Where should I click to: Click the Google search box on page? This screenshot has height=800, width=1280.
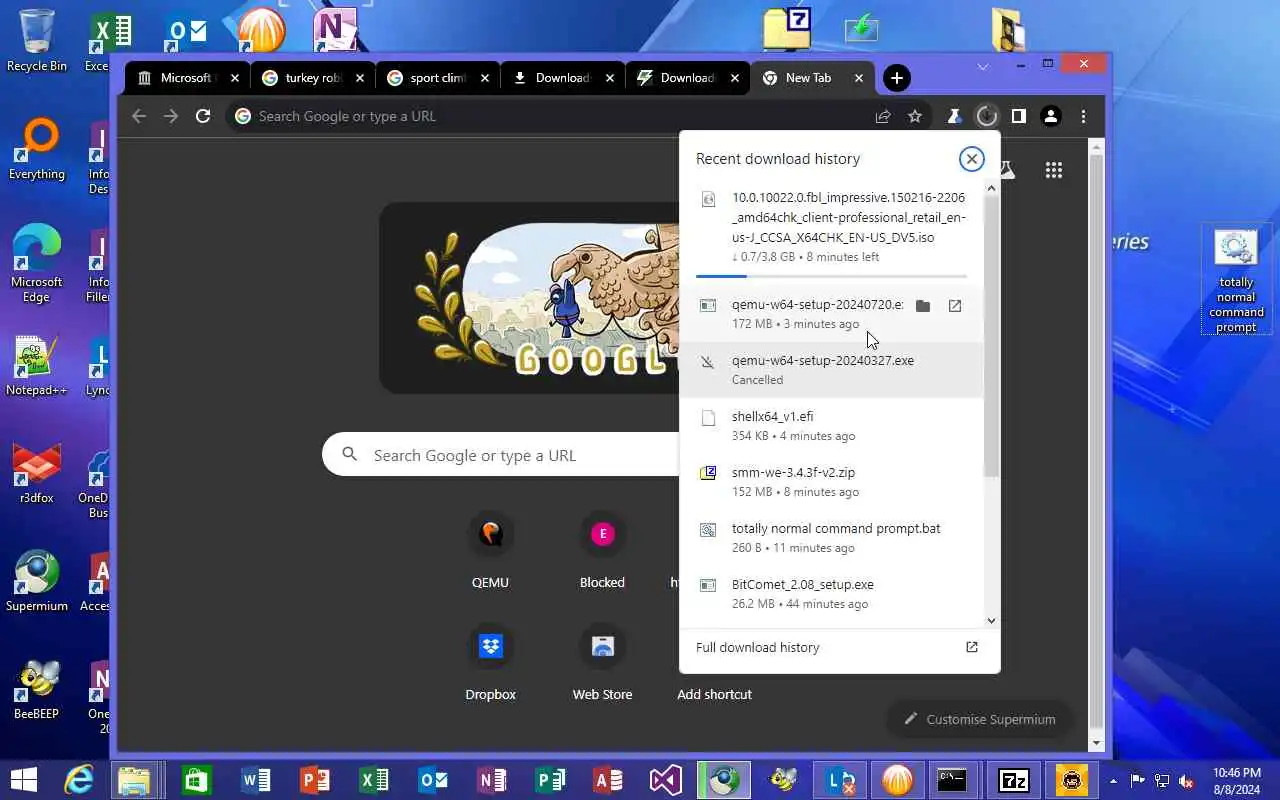coord(500,455)
